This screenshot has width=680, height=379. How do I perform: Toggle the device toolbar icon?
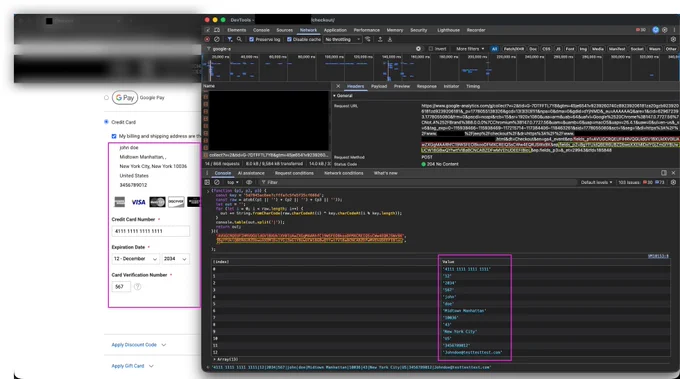pyautogui.click(x=217, y=30)
